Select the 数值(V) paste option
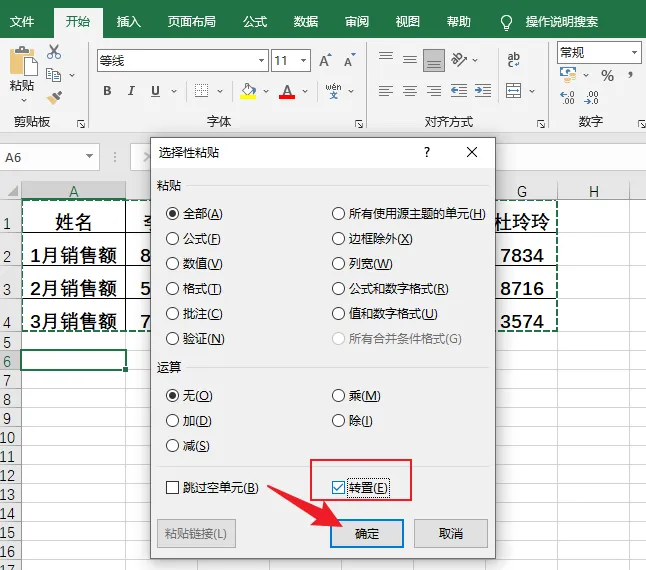Screen dimensions: 646x570 click(194, 264)
